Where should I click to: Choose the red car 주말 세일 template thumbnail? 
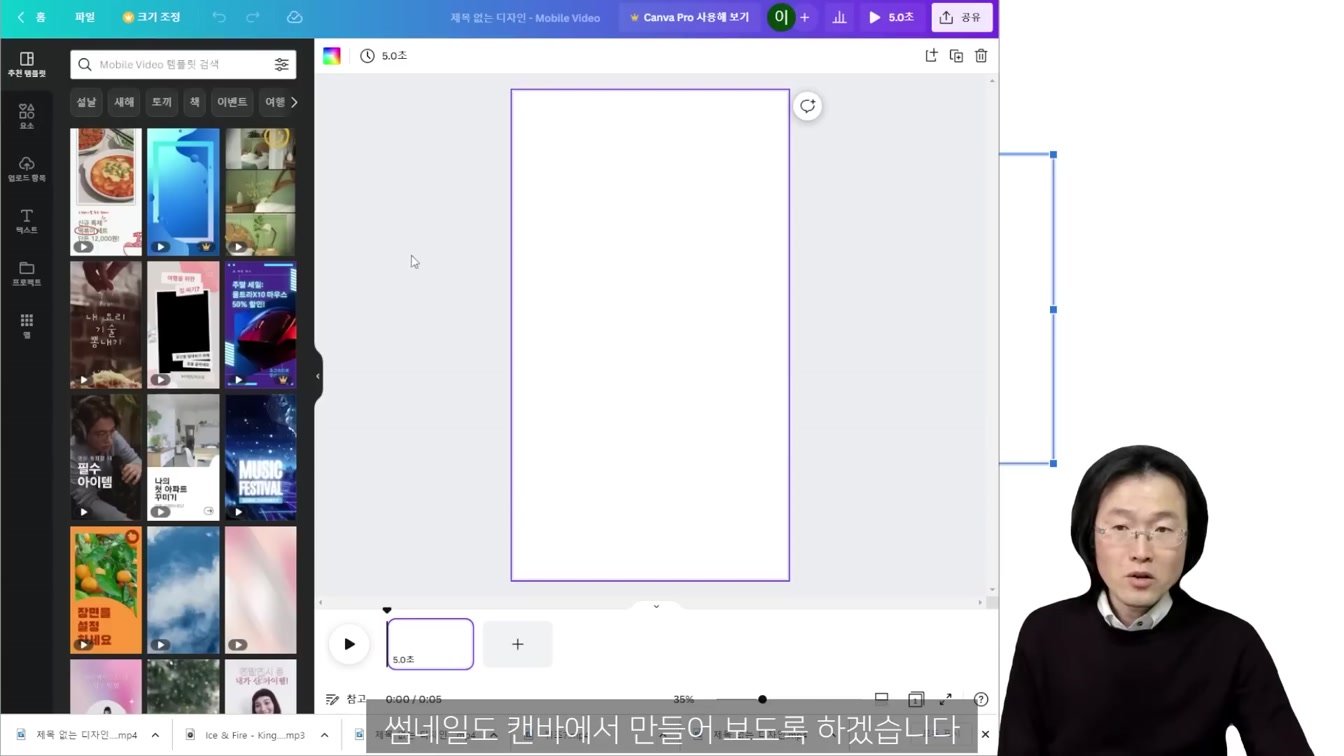click(x=261, y=325)
